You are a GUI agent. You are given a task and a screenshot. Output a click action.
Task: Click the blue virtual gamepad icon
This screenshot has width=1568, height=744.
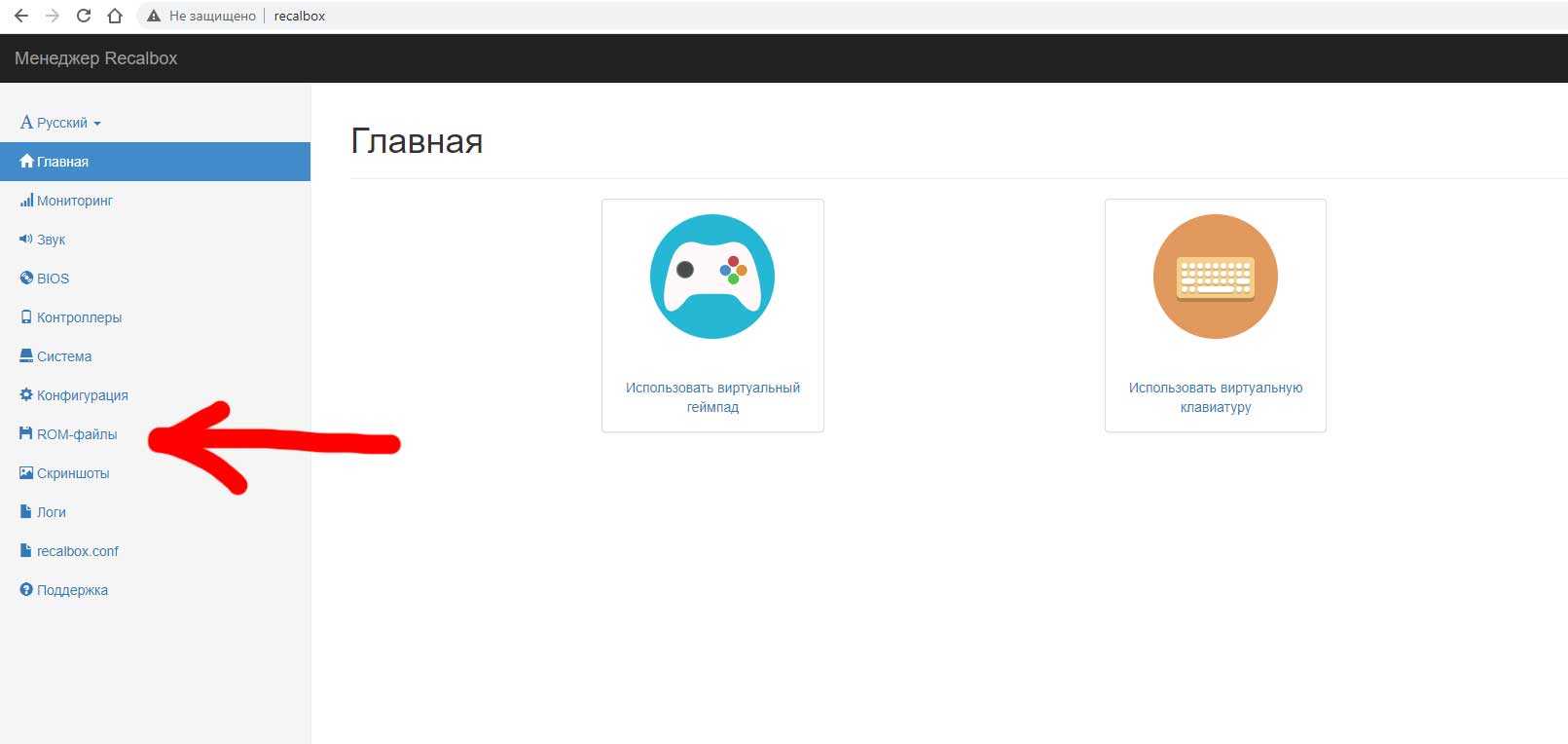click(x=711, y=277)
